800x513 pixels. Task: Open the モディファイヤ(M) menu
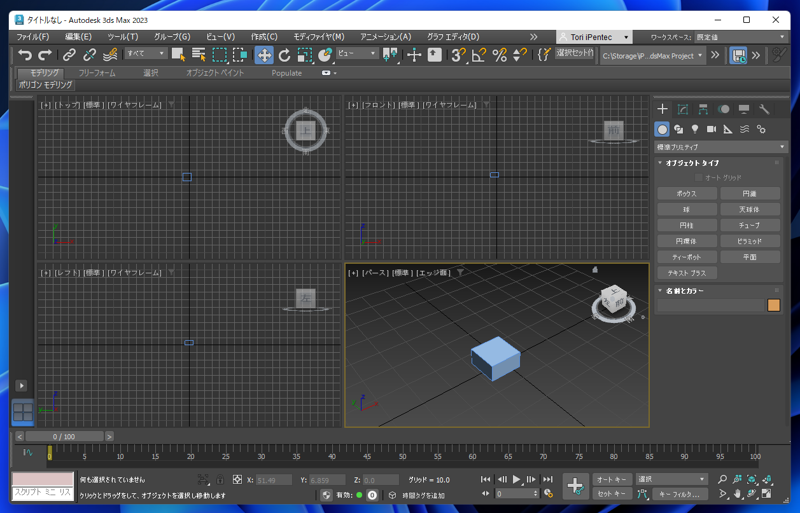pos(319,37)
